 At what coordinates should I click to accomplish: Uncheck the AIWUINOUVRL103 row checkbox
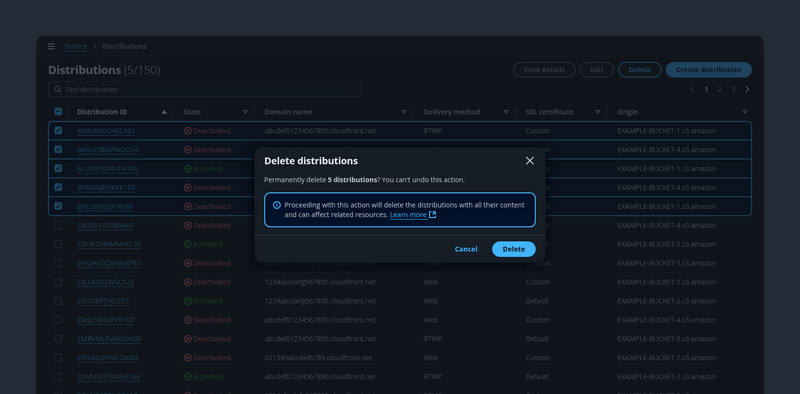(x=58, y=131)
